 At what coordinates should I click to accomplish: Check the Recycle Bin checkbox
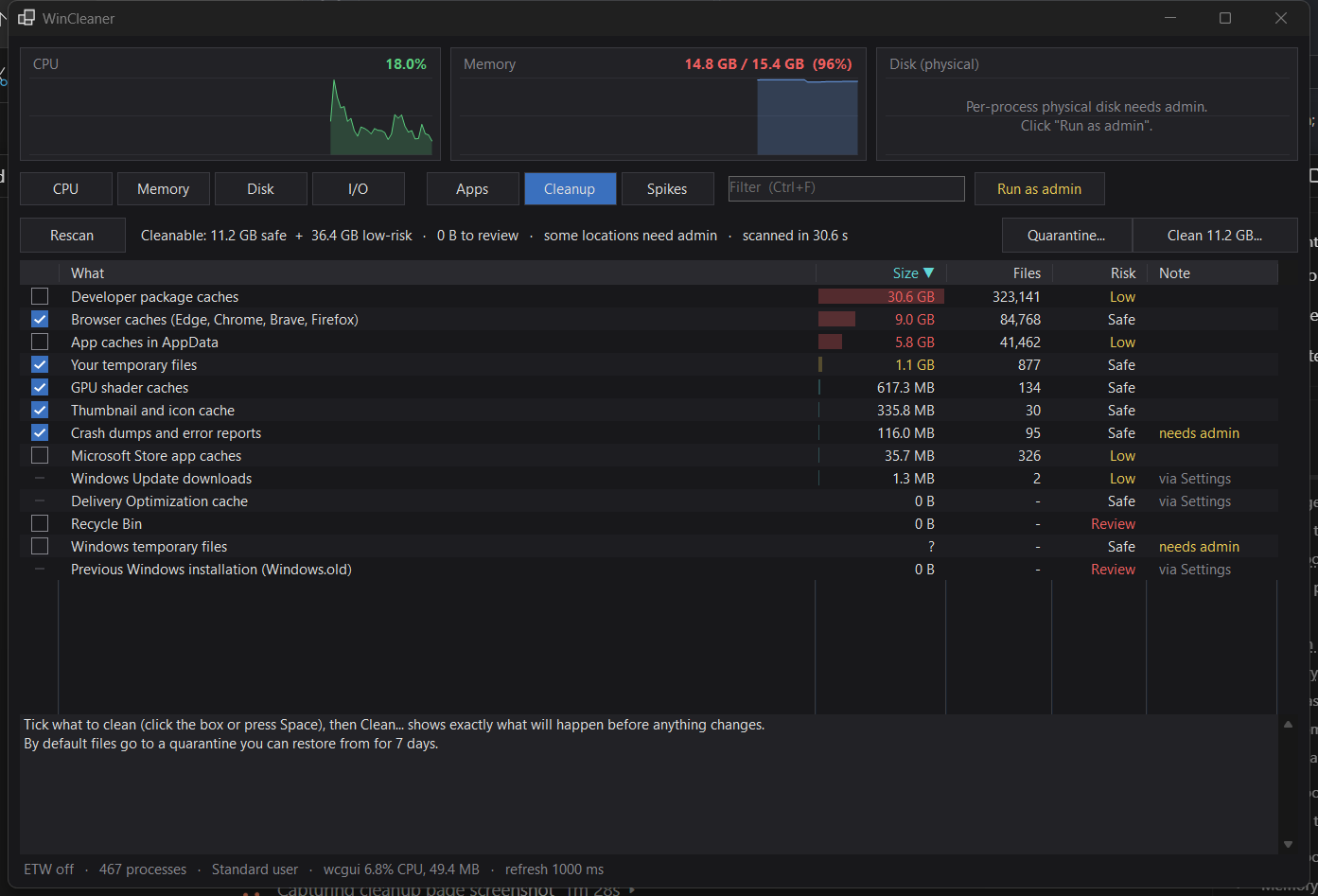click(x=40, y=524)
